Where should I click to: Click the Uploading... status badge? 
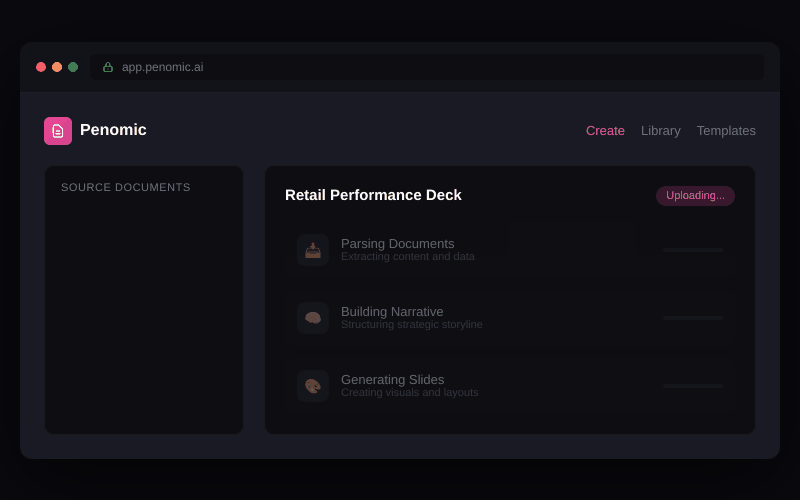click(x=695, y=196)
